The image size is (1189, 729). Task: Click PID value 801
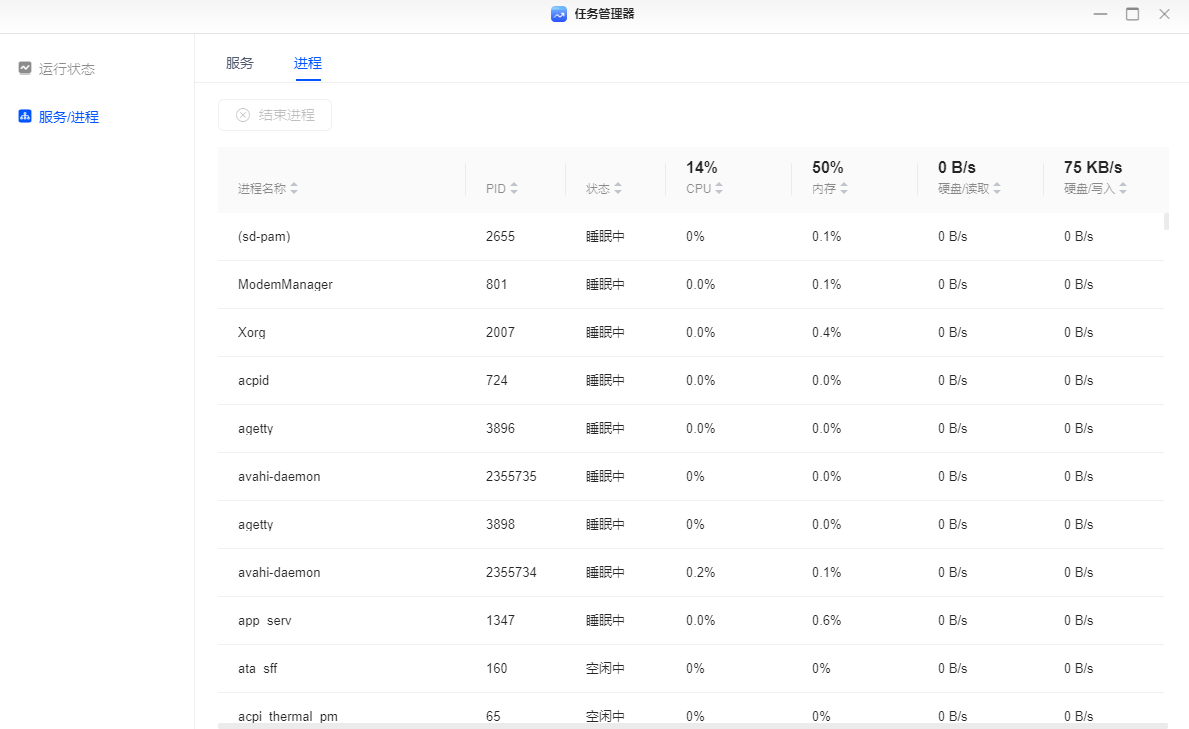(497, 284)
